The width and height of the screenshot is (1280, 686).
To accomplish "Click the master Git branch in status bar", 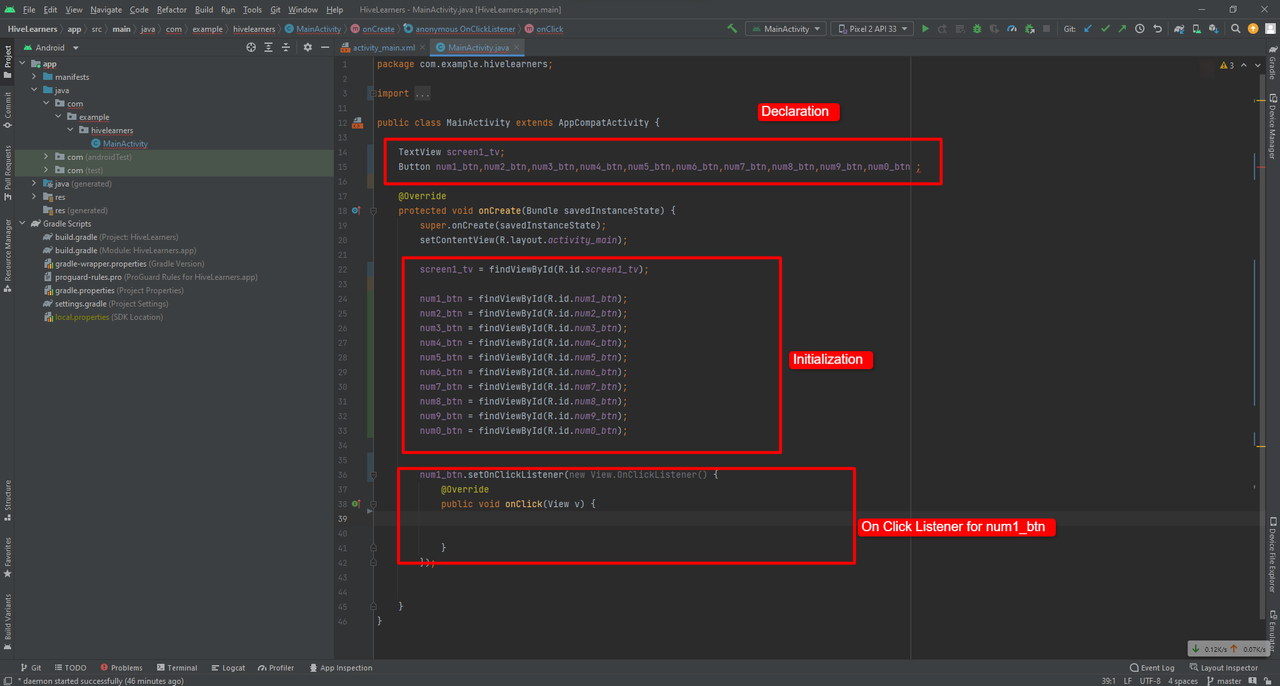I will tap(1222, 681).
